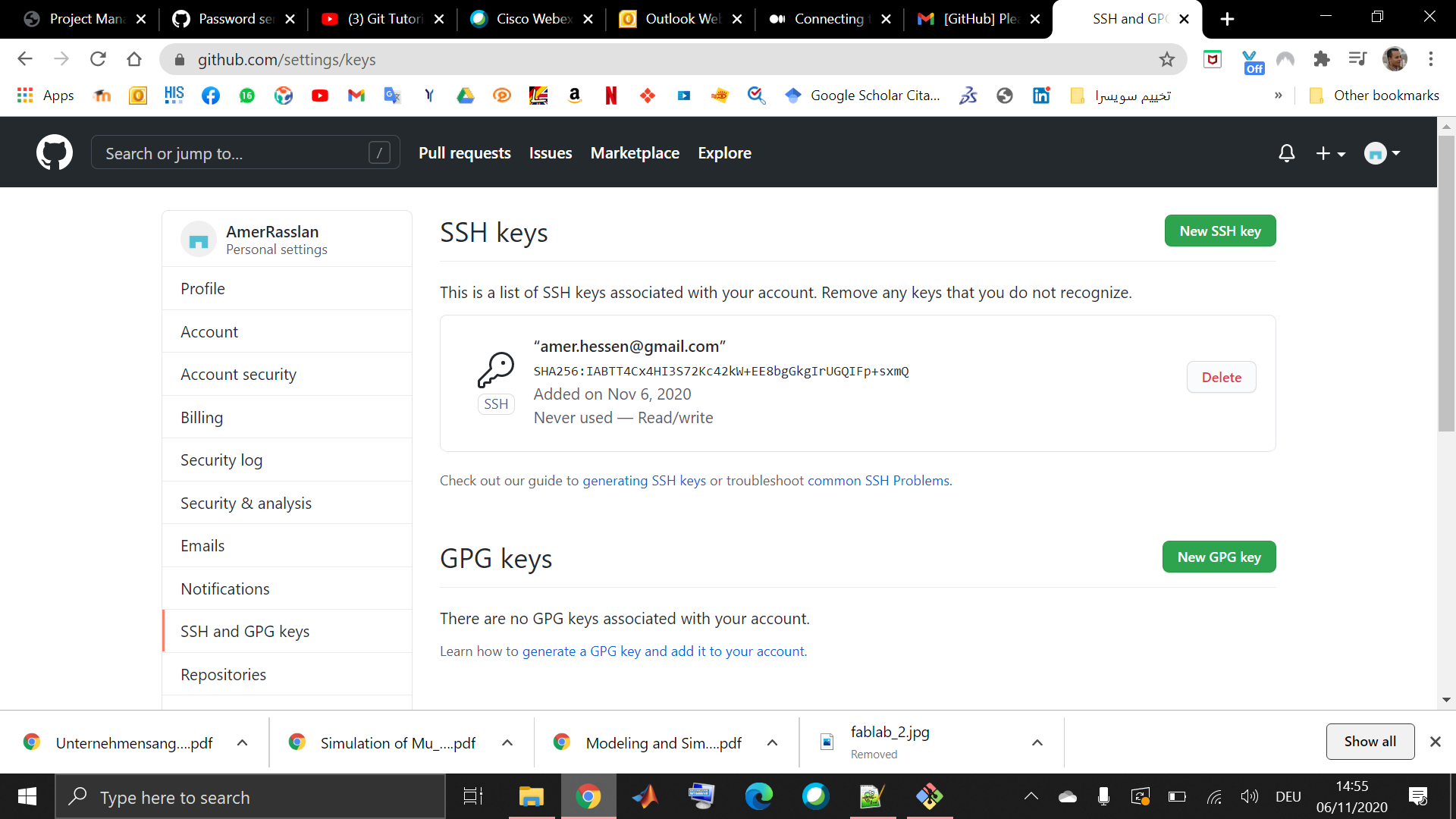Expand the create new plus dropdown

[1330, 153]
